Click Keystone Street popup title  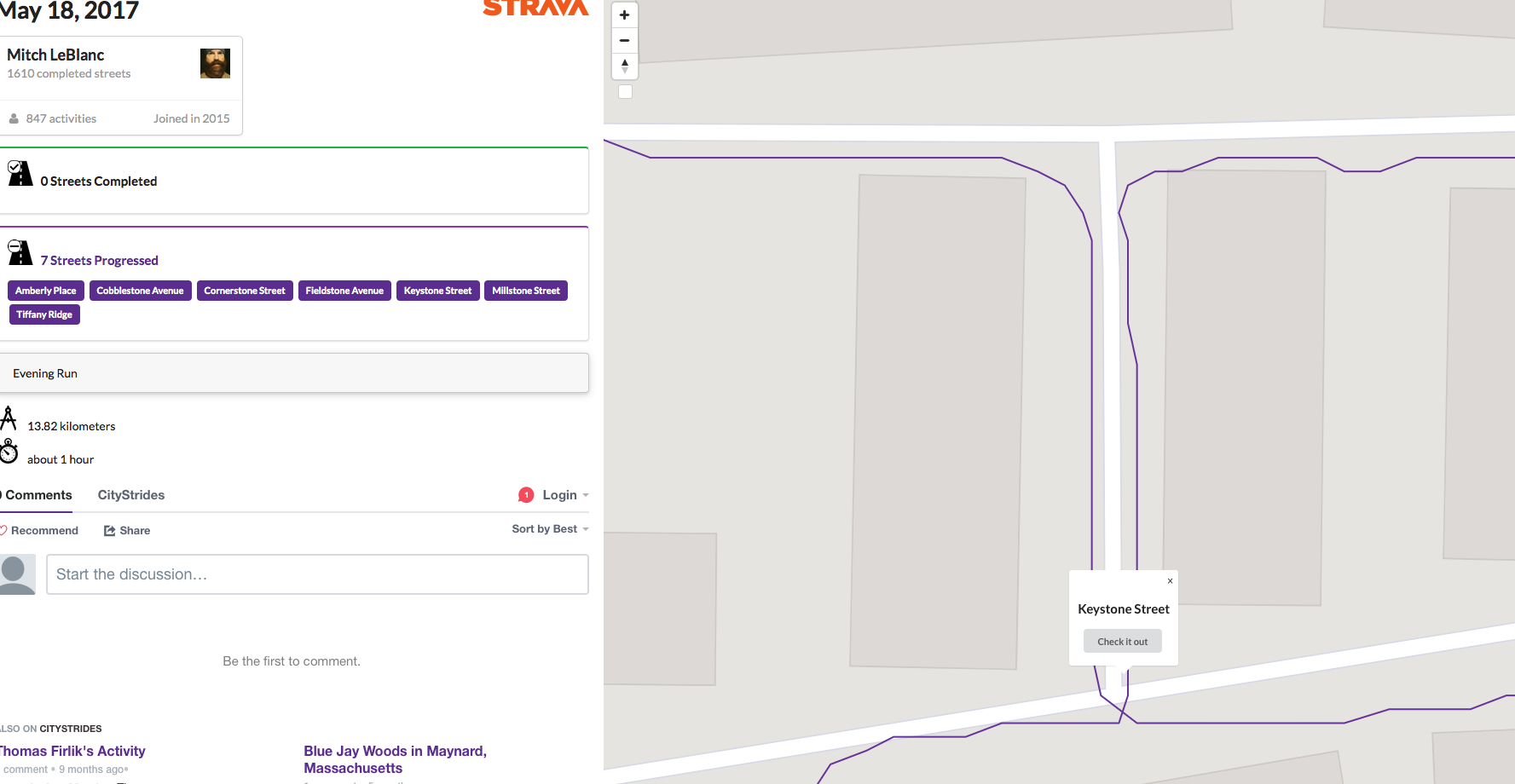[x=1124, y=609]
